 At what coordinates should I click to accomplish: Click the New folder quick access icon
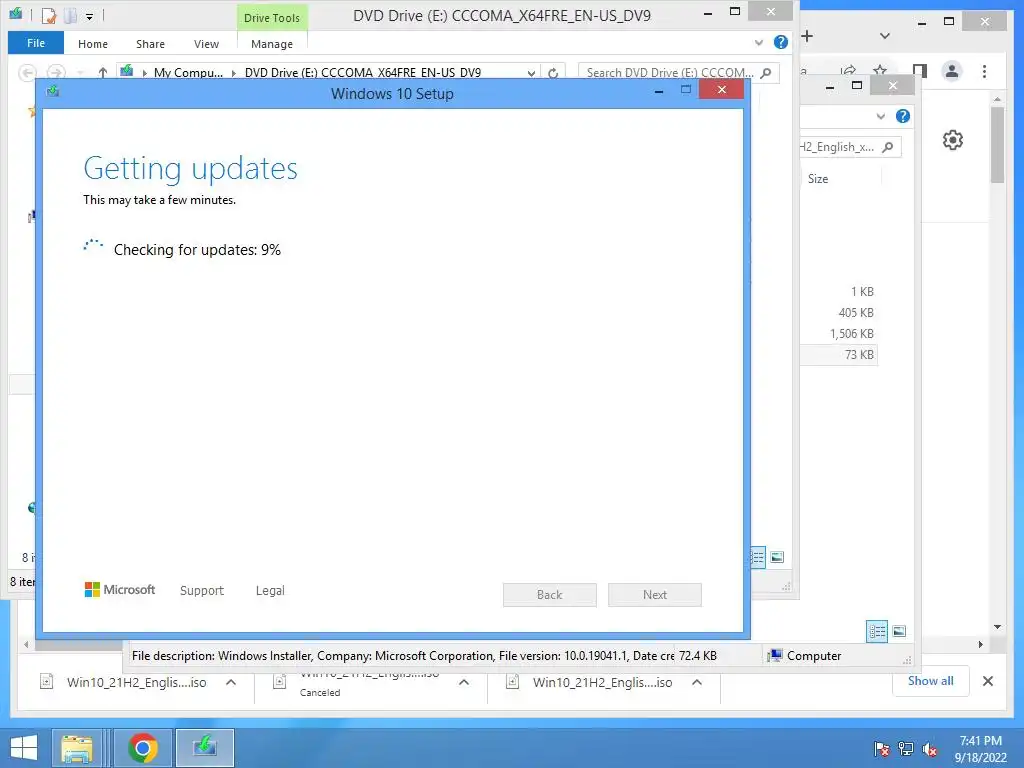tap(70, 16)
